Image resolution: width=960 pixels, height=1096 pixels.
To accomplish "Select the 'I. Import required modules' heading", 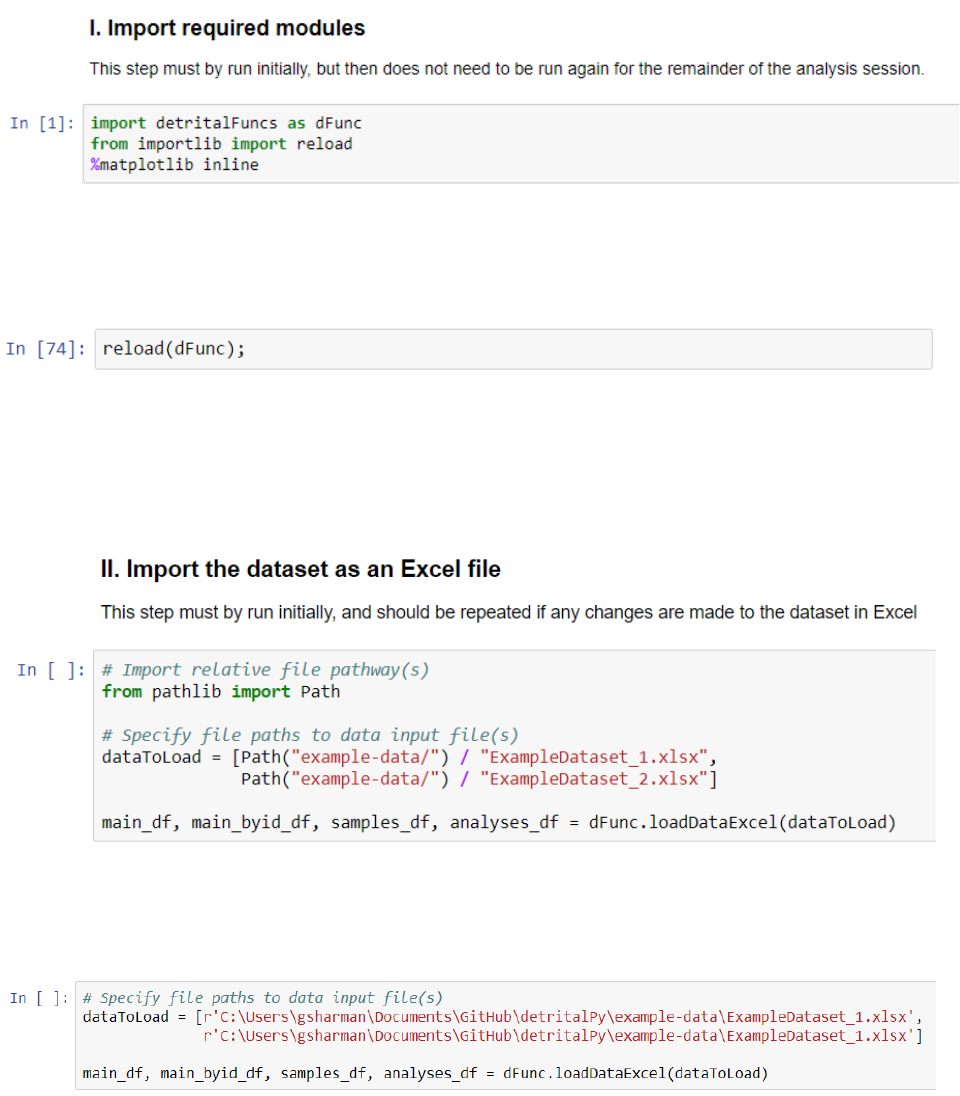I will [x=227, y=28].
